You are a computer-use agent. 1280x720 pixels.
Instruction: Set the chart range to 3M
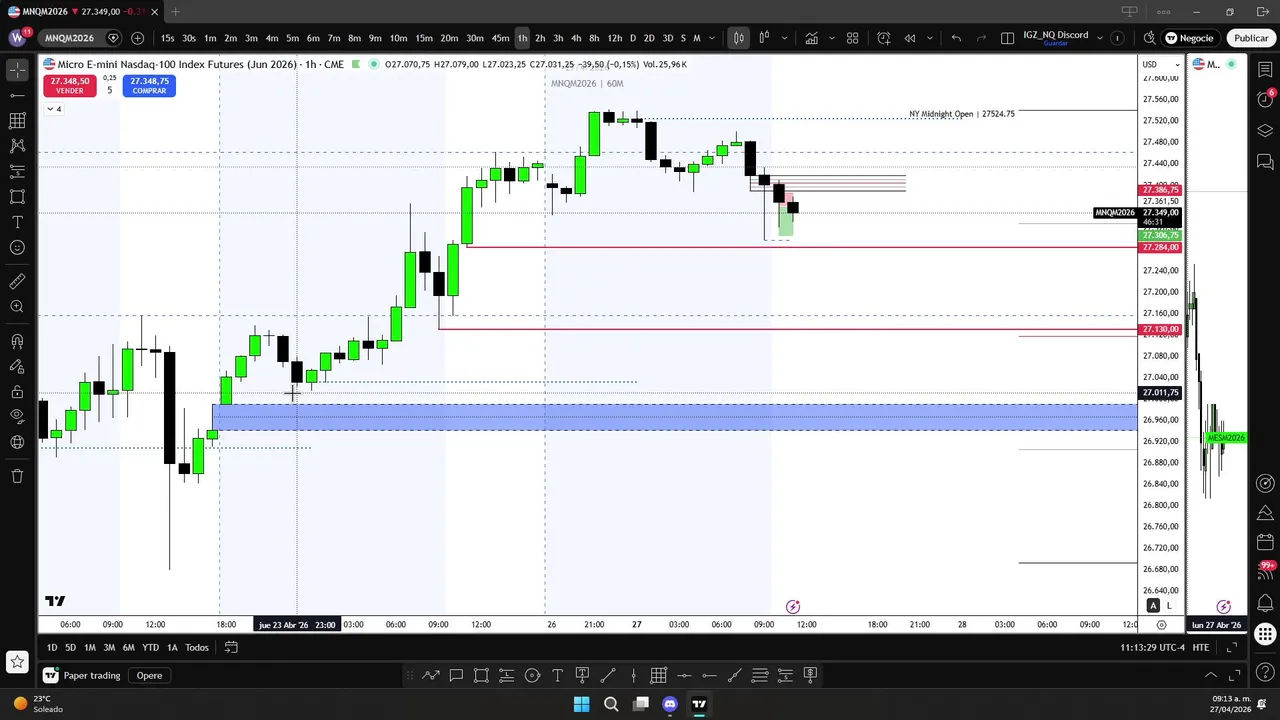pos(109,647)
